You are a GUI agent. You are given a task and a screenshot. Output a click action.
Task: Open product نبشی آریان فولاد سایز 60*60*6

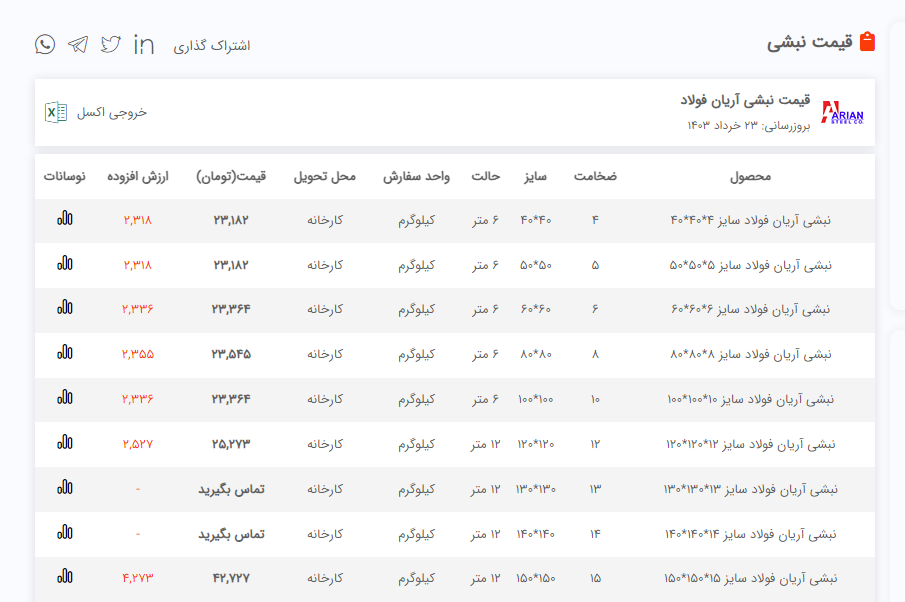tap(750, 309)
